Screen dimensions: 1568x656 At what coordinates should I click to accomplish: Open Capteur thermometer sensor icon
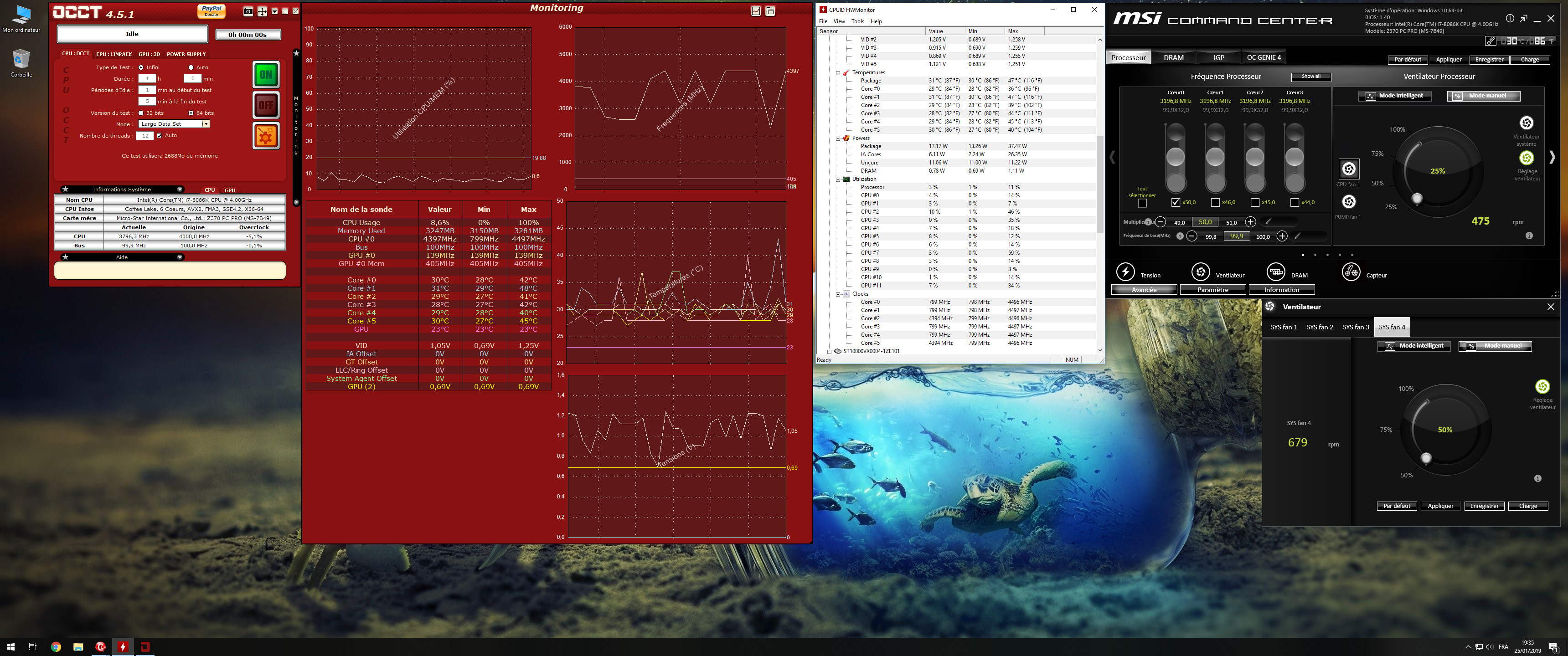(x=1351, y=272)
